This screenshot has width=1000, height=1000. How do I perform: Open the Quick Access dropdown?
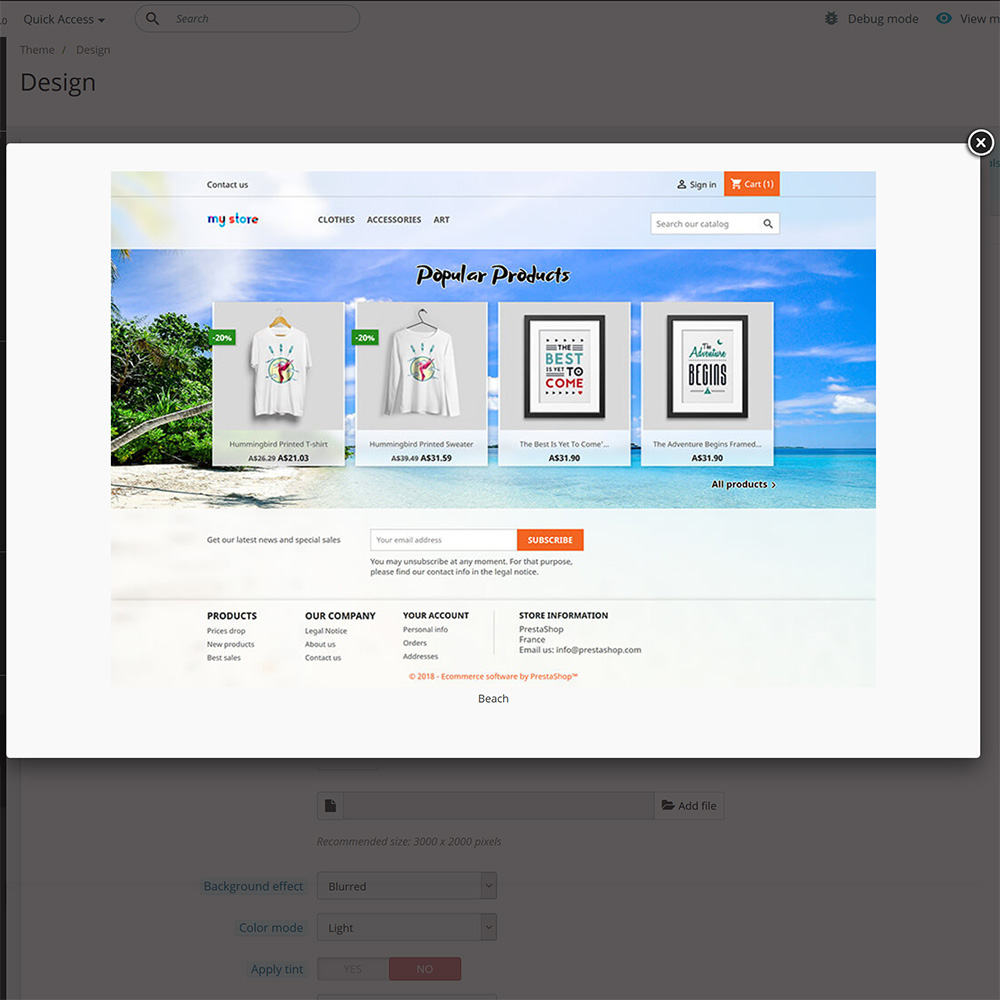[x=64, y=19]
